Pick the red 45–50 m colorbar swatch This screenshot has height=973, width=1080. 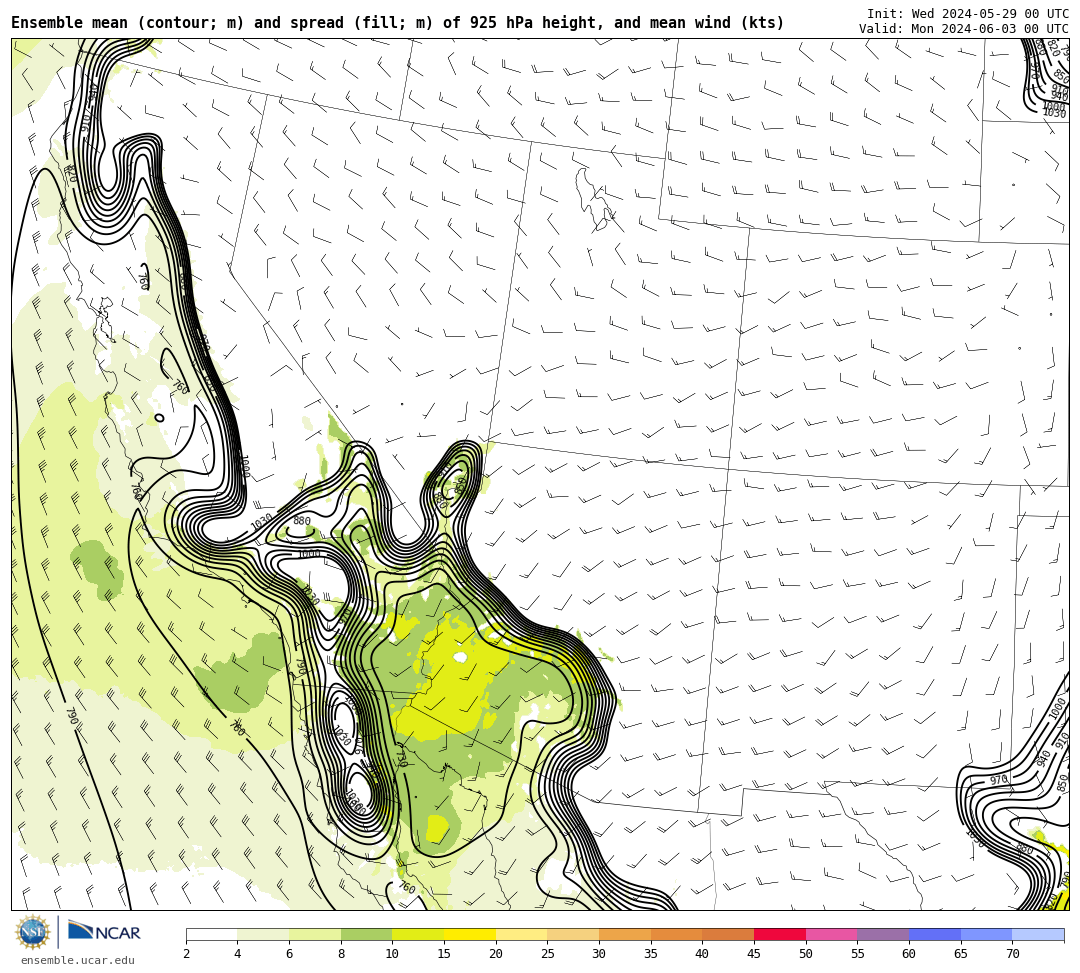[780, 934]
